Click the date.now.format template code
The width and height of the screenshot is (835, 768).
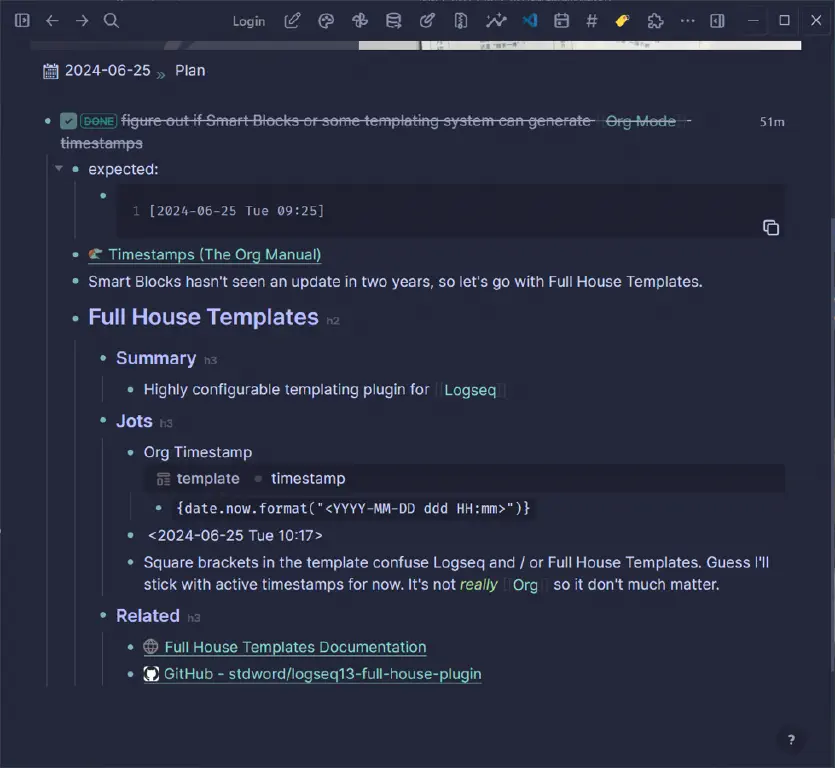(x=353, y=508)
